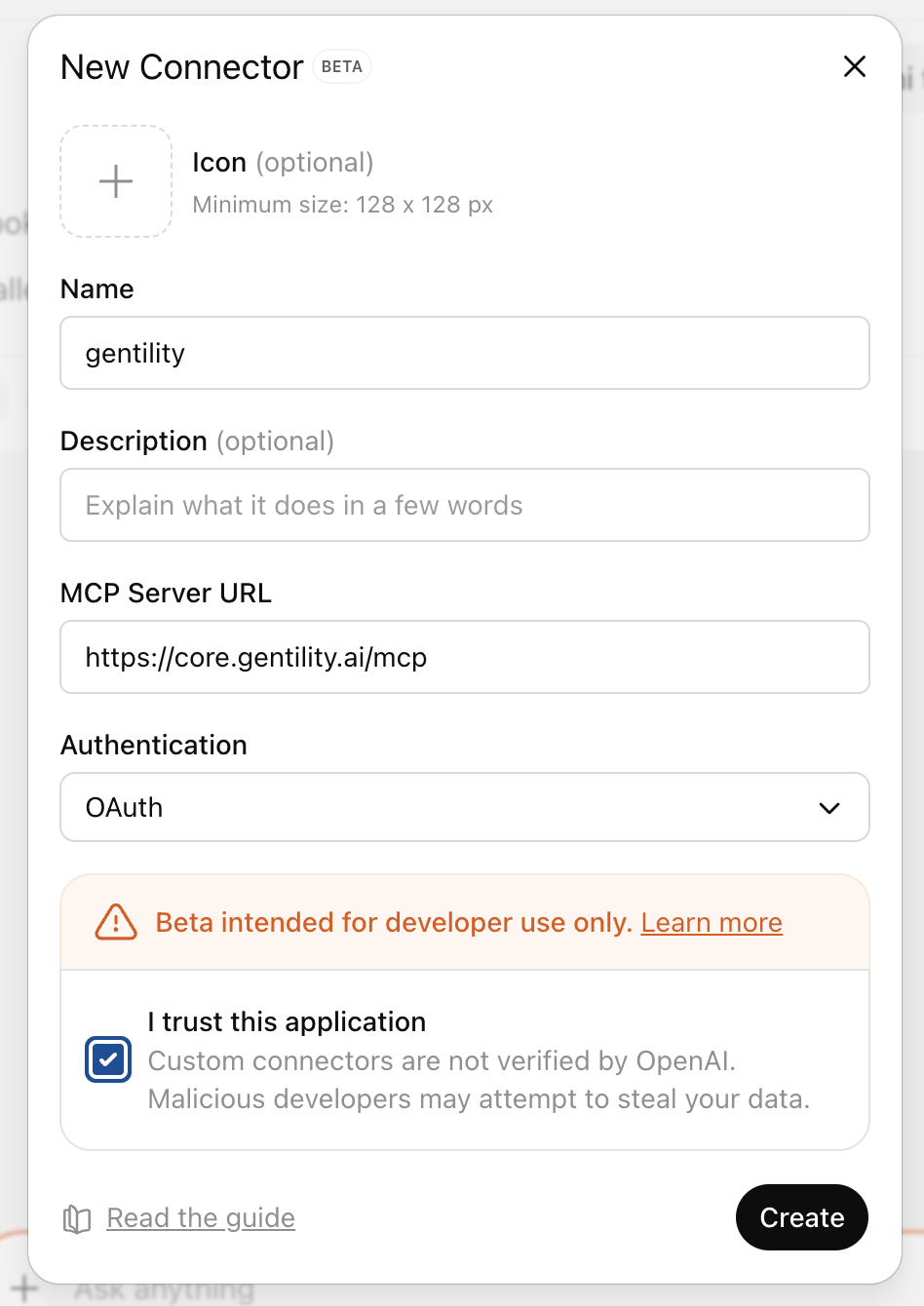This screenshot has width=924, height=1306.
Task: Click the Name field containing gentility
Action: pos(465,353)
